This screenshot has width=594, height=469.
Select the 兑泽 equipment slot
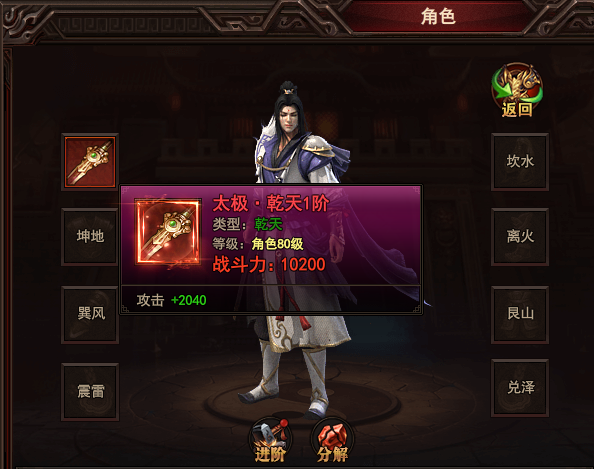coord(520,388)
